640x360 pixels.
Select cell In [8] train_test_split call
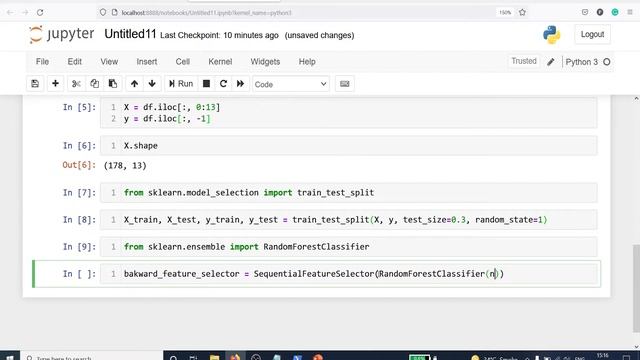(349, 220)
